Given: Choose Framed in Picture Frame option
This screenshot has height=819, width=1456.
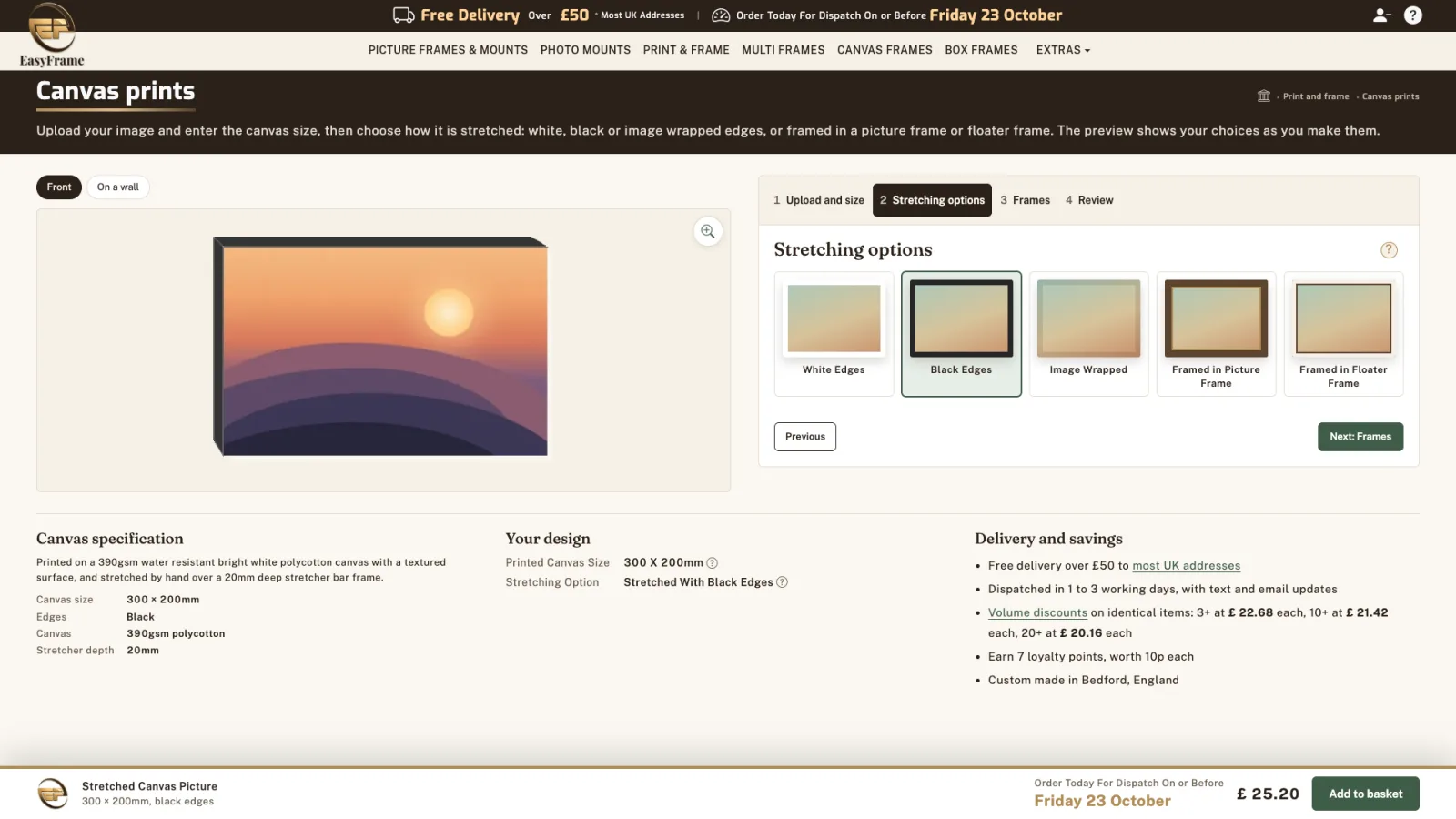Looking at the screenshot, I should [x=1216, y=334].
